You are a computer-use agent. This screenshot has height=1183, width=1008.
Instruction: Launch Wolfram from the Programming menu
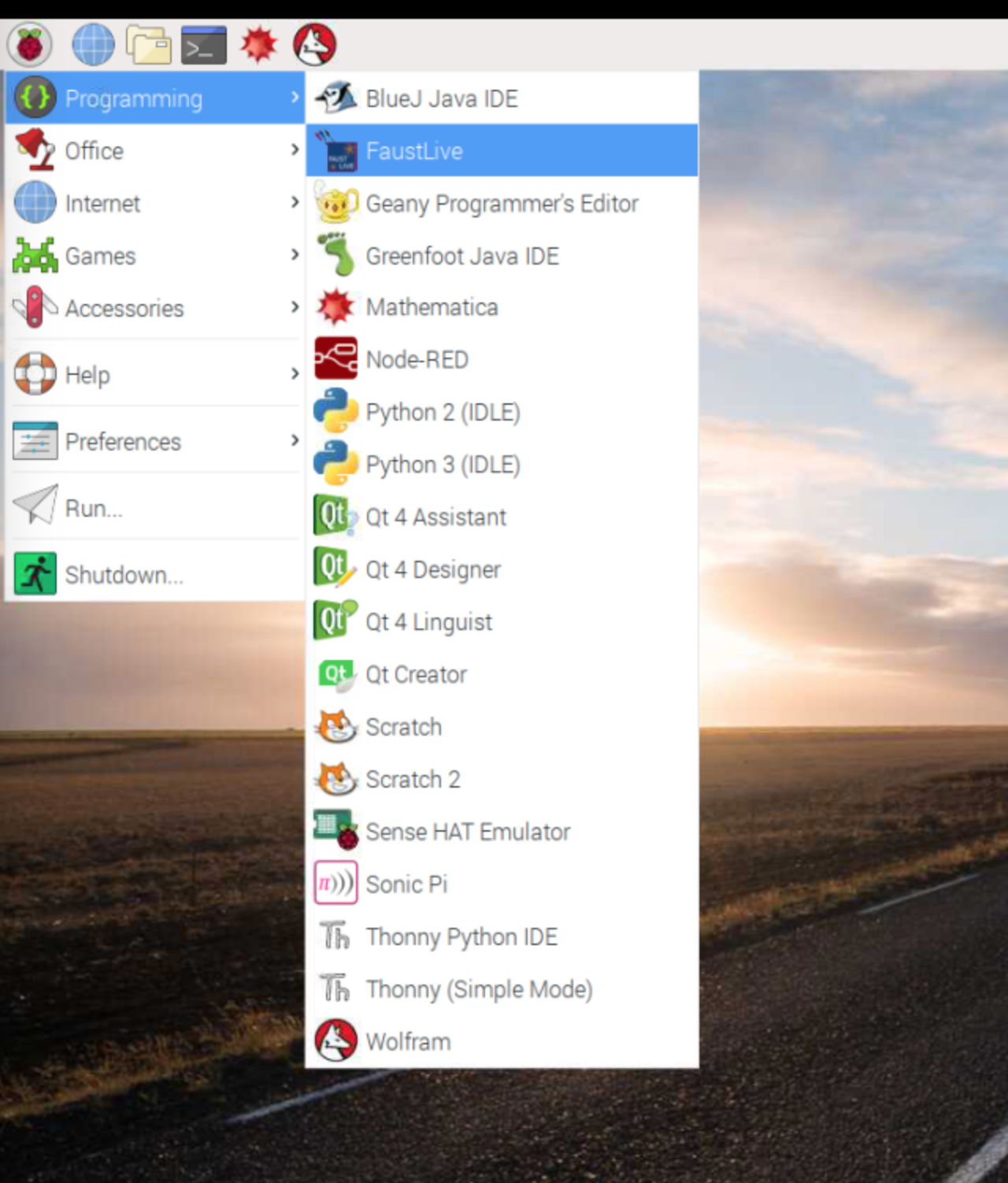point(502,1041)
